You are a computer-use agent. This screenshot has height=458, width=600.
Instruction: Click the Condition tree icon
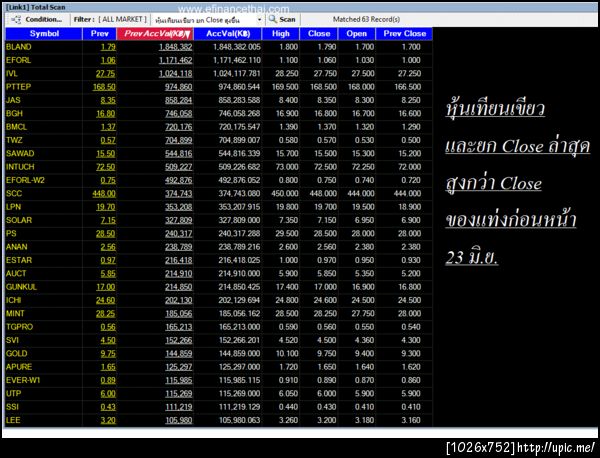(x=16, y=20)
